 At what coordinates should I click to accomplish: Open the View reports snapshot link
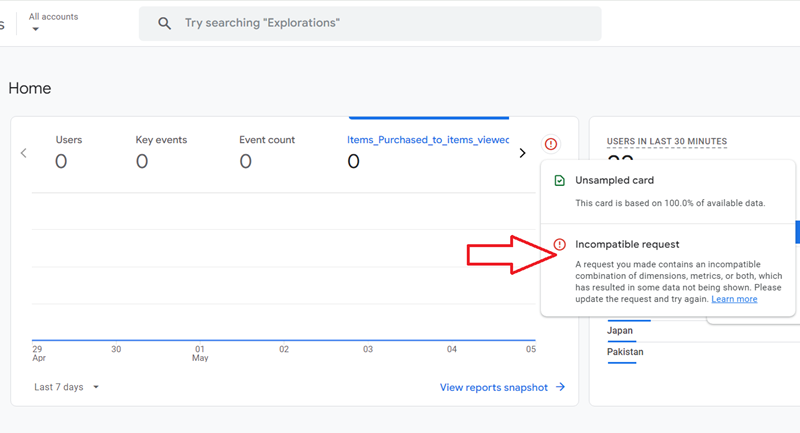coord(494,387)
